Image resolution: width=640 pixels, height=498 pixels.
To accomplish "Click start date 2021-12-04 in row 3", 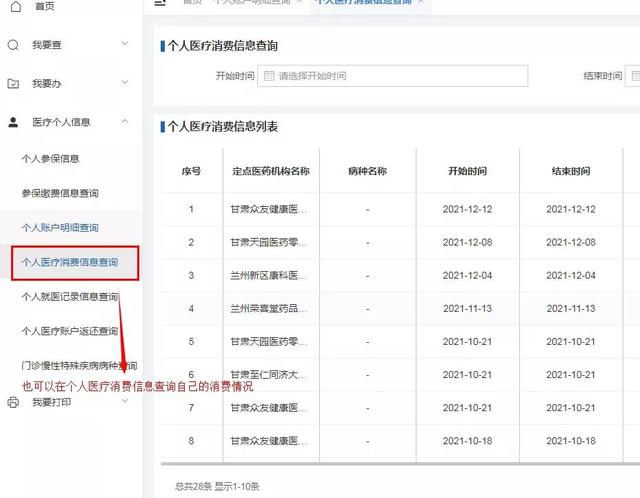I will click(467, 276).
